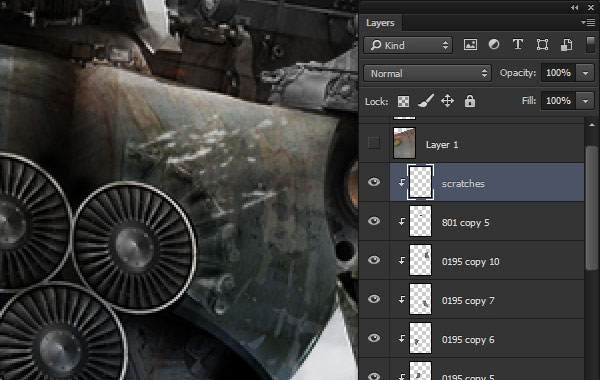
Task: Click the 801 copy 5 clipping arrow
Action: pos(401,222)
